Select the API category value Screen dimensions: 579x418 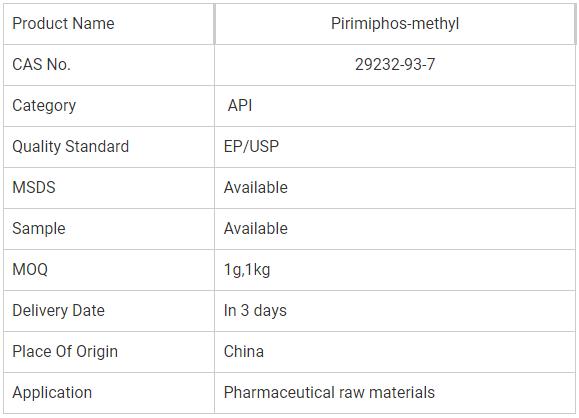(240, 106)
